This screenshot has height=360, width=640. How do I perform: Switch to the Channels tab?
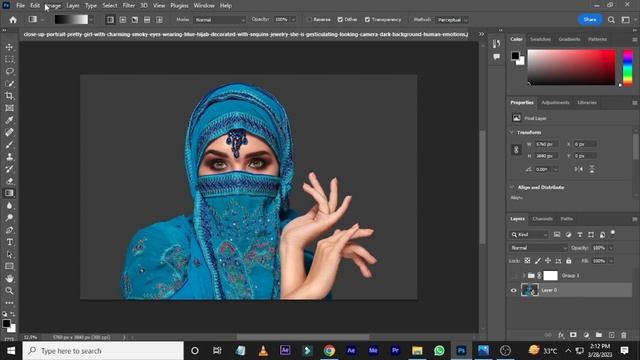(x=542, y=219)
